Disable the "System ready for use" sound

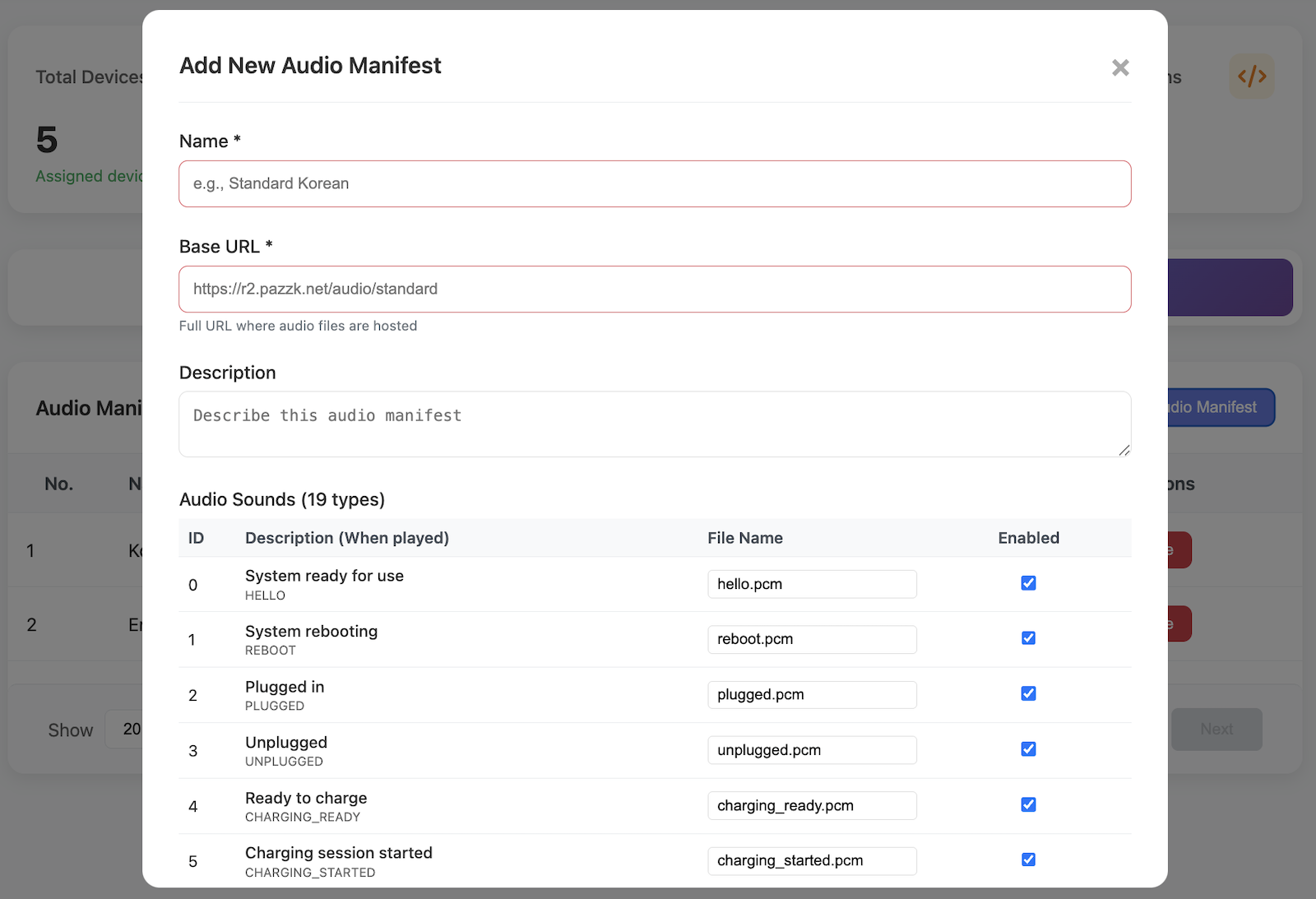click(x=1028, y=582)
